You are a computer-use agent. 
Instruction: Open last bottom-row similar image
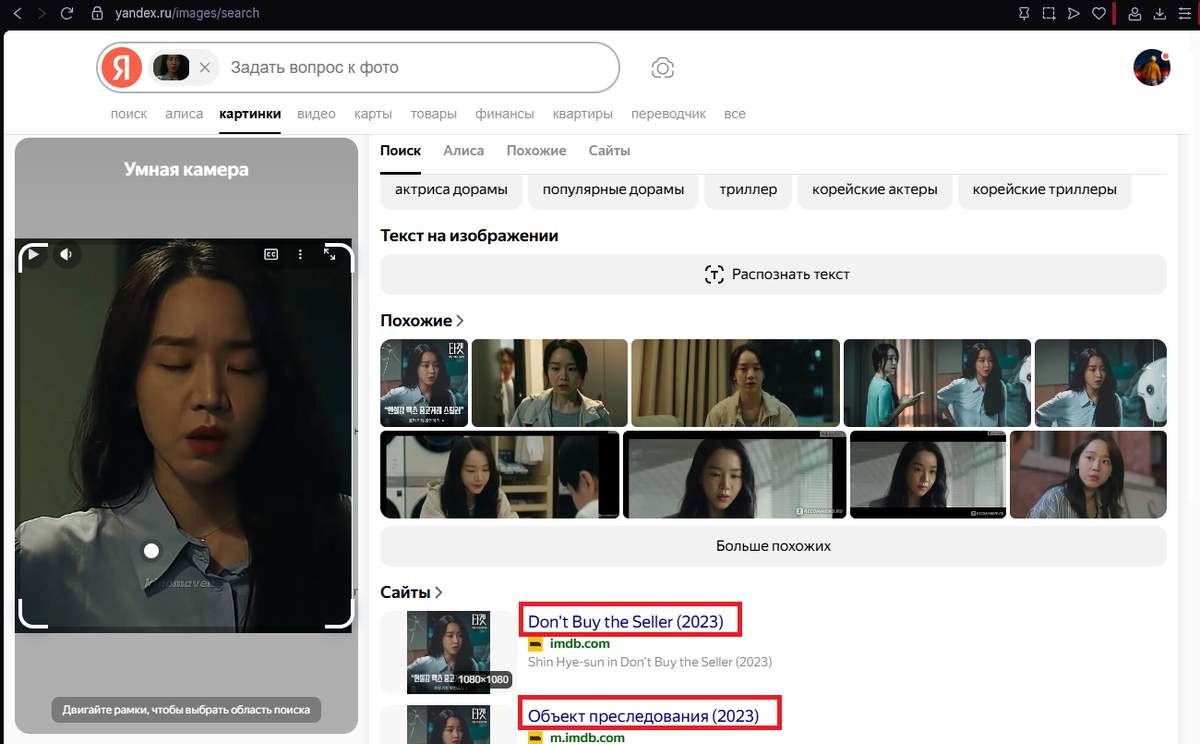pyautogui.click(x=1088, y=474)
